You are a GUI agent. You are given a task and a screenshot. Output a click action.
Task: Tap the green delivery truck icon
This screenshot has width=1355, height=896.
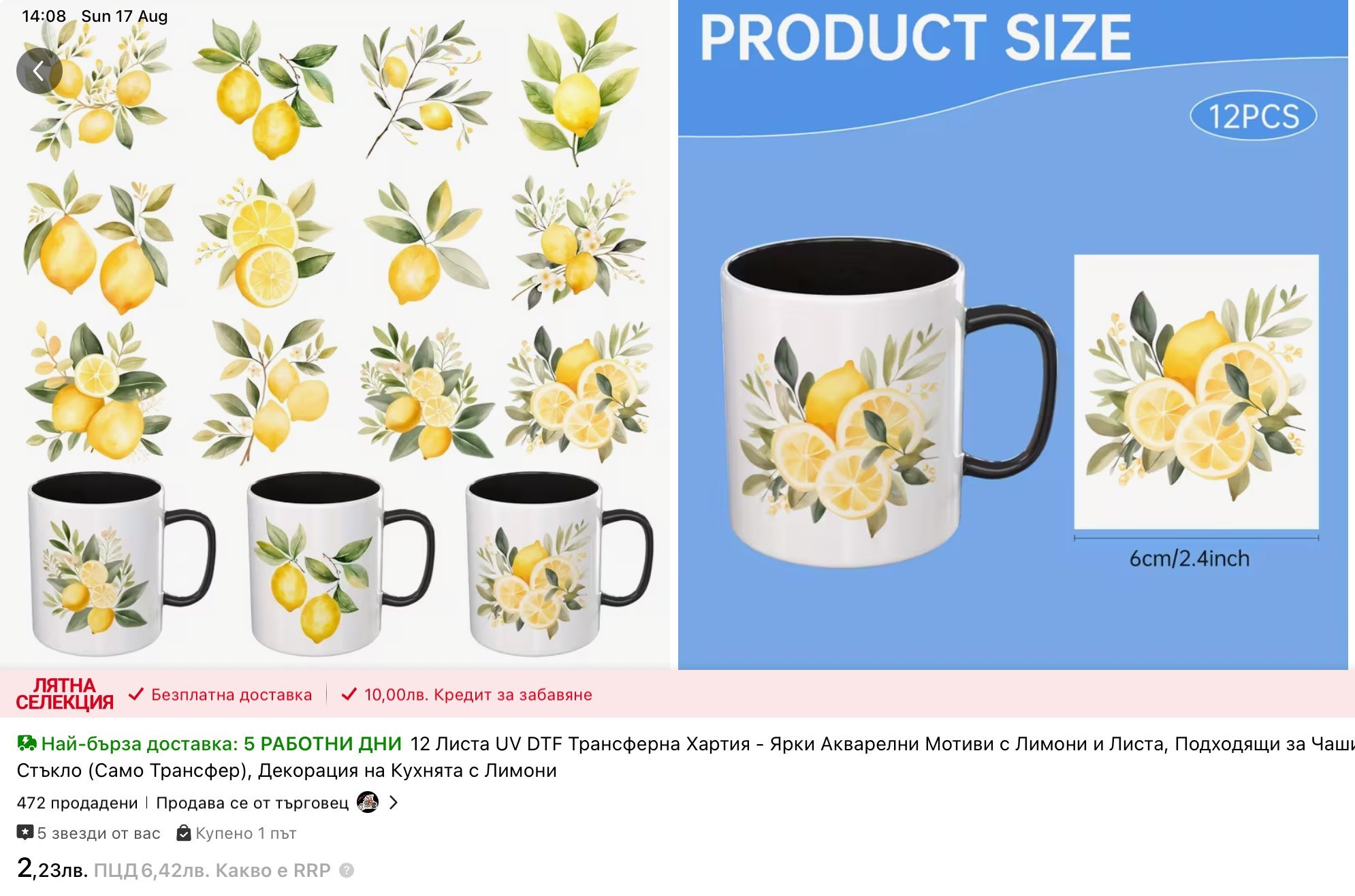[27, 743]
